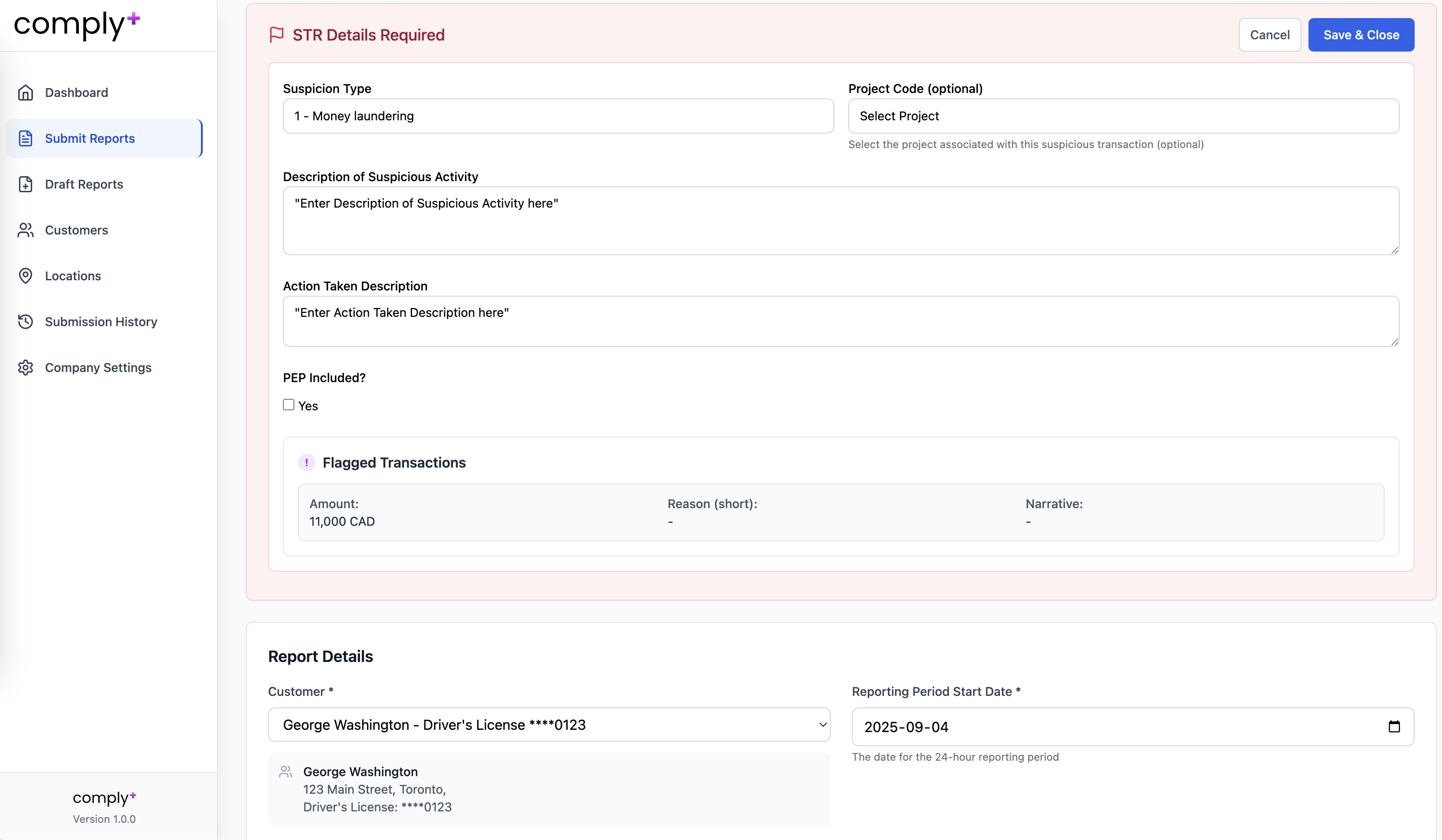Open Company Settings via the gear icon

[x=26, y=368]
